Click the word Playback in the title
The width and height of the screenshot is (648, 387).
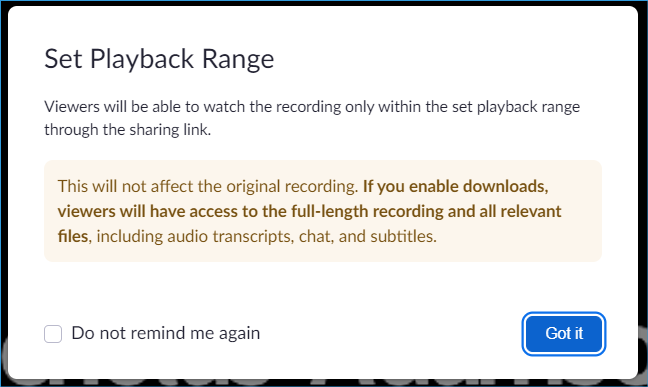pyautogui.click(x=142, y=59)
